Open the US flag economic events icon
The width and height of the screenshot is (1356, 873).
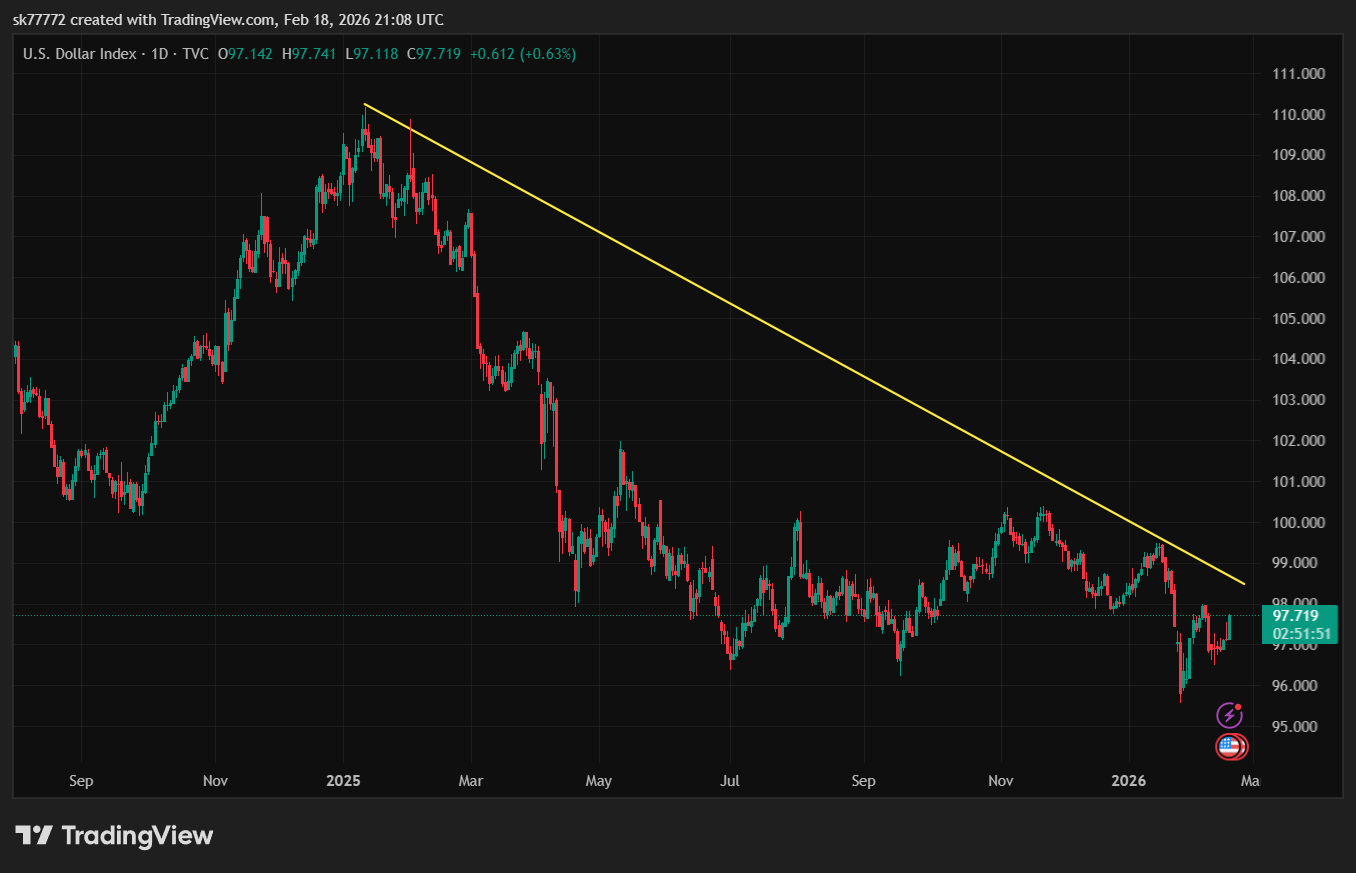pos(1229,746)
